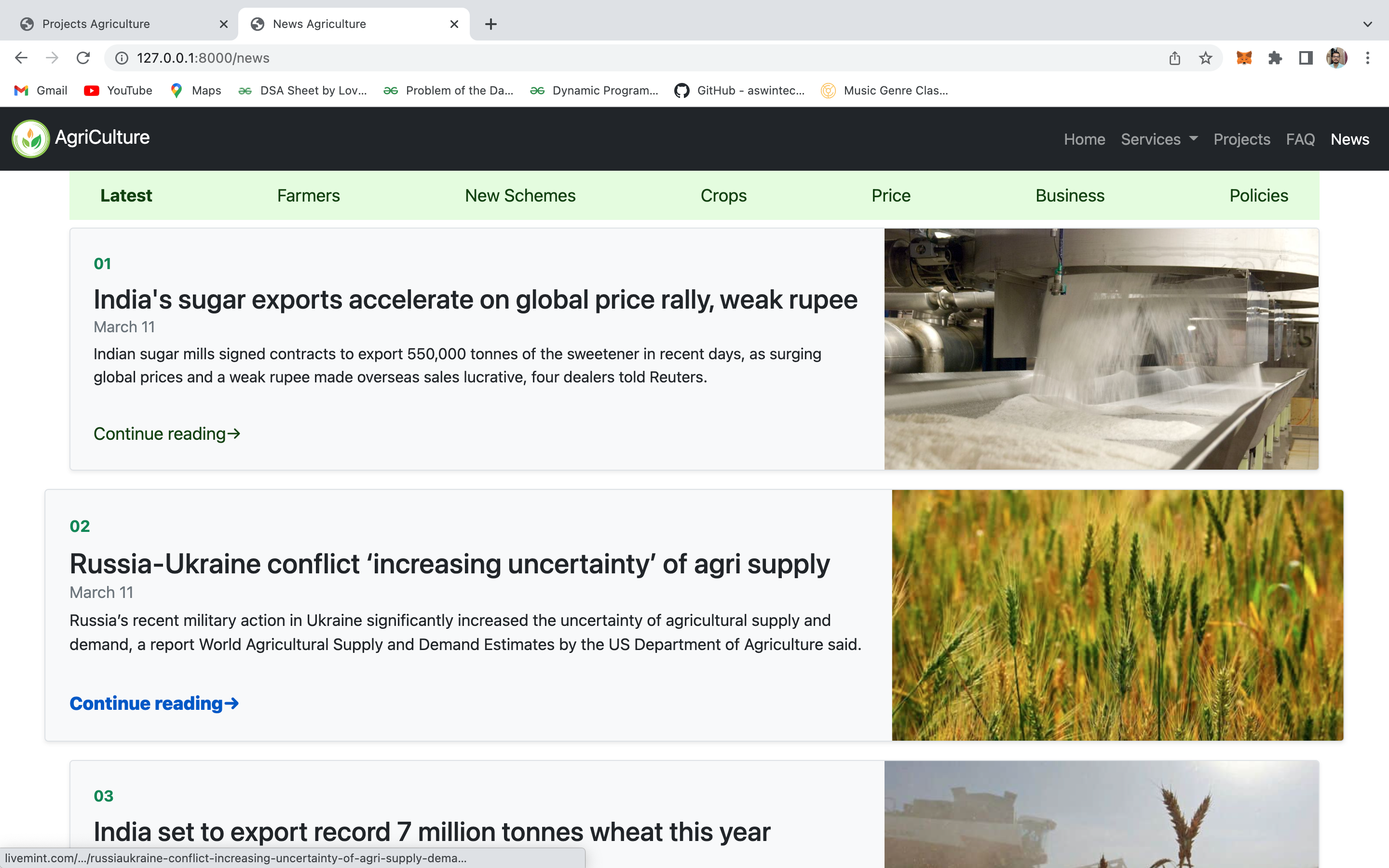Open the Music Genre Clas bookmark
The image size is (1389, 868).
pos(885,91)
